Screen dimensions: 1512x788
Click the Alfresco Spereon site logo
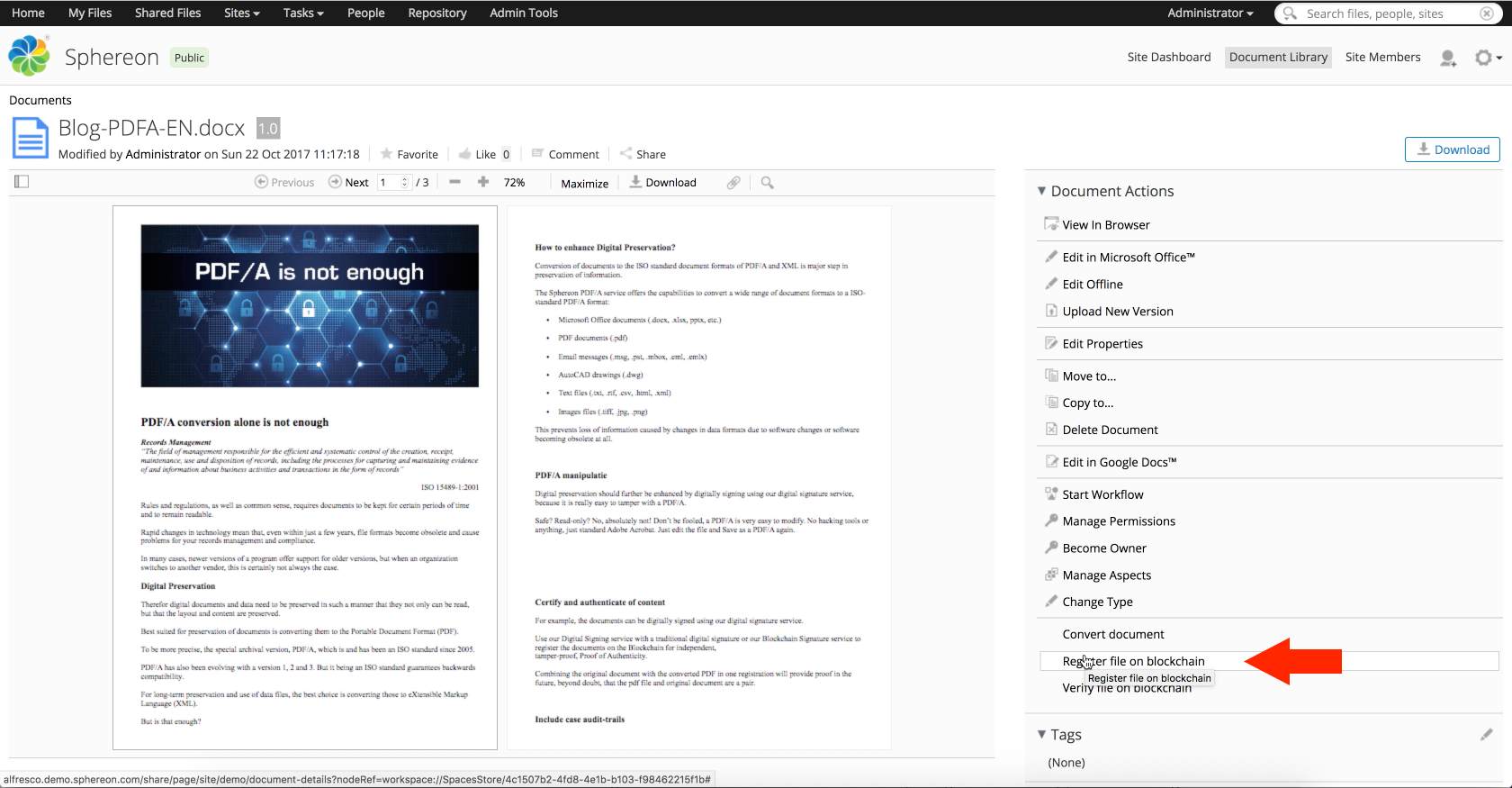29,57
